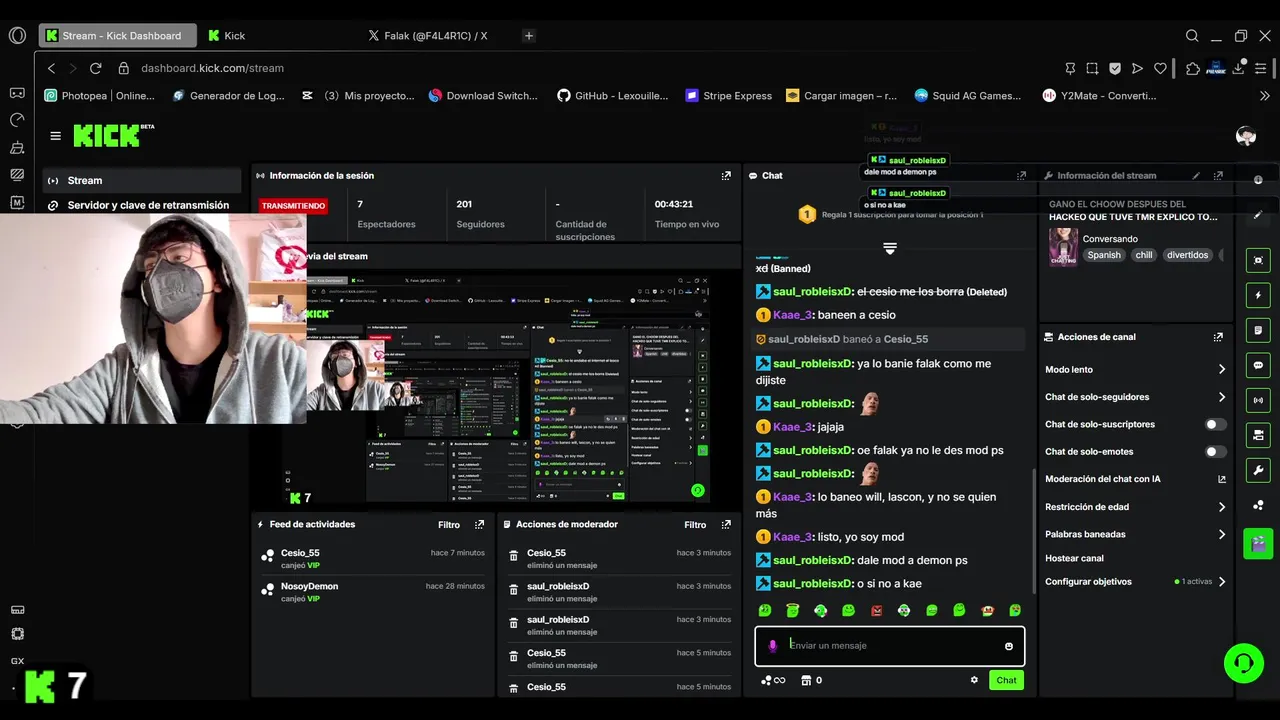The image size is (1280, 720).
Task: Open the profile avatar menu
Action: tap(1245, 136)
